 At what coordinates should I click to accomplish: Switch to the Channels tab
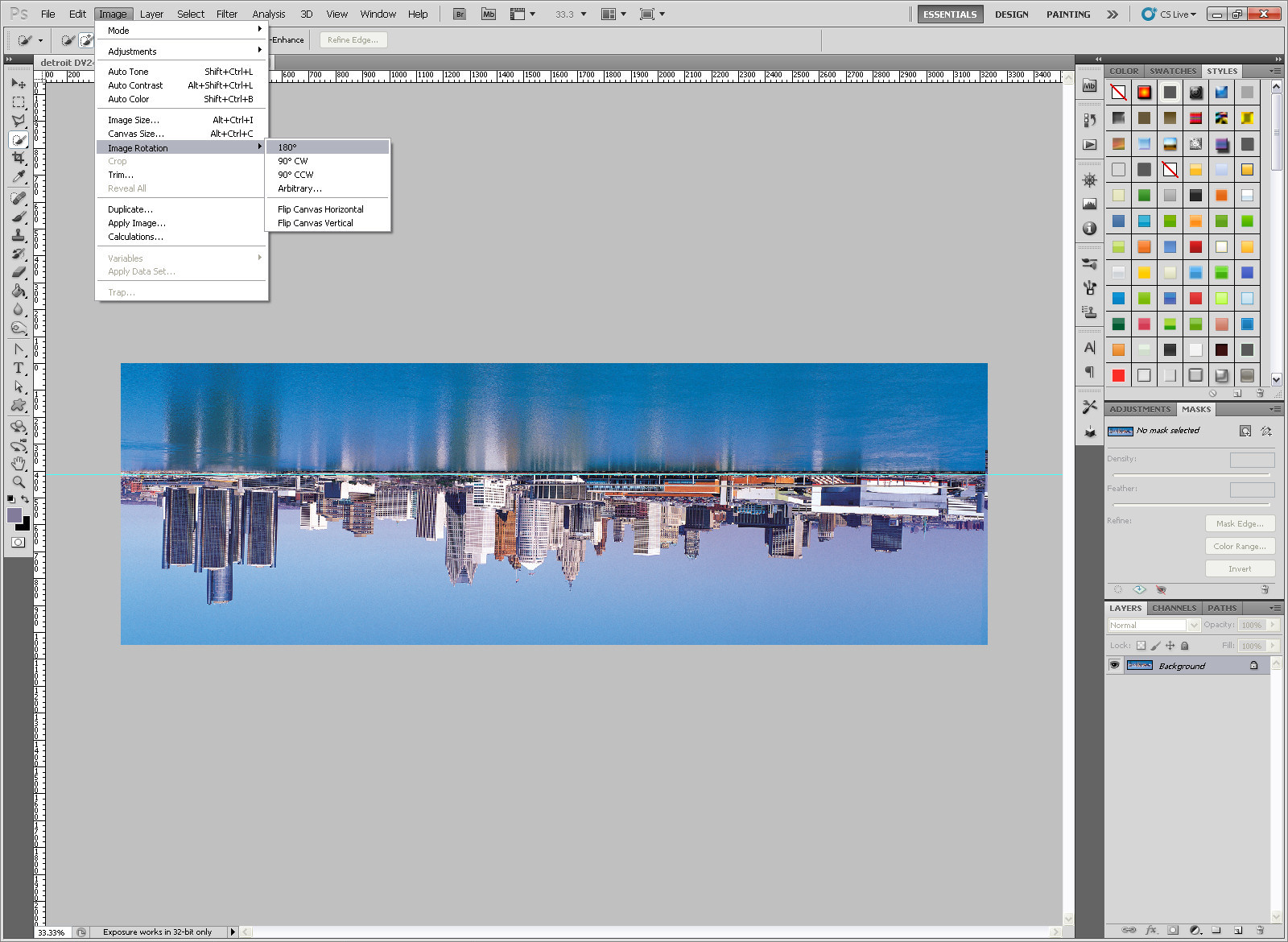(x=1174, y=609)
